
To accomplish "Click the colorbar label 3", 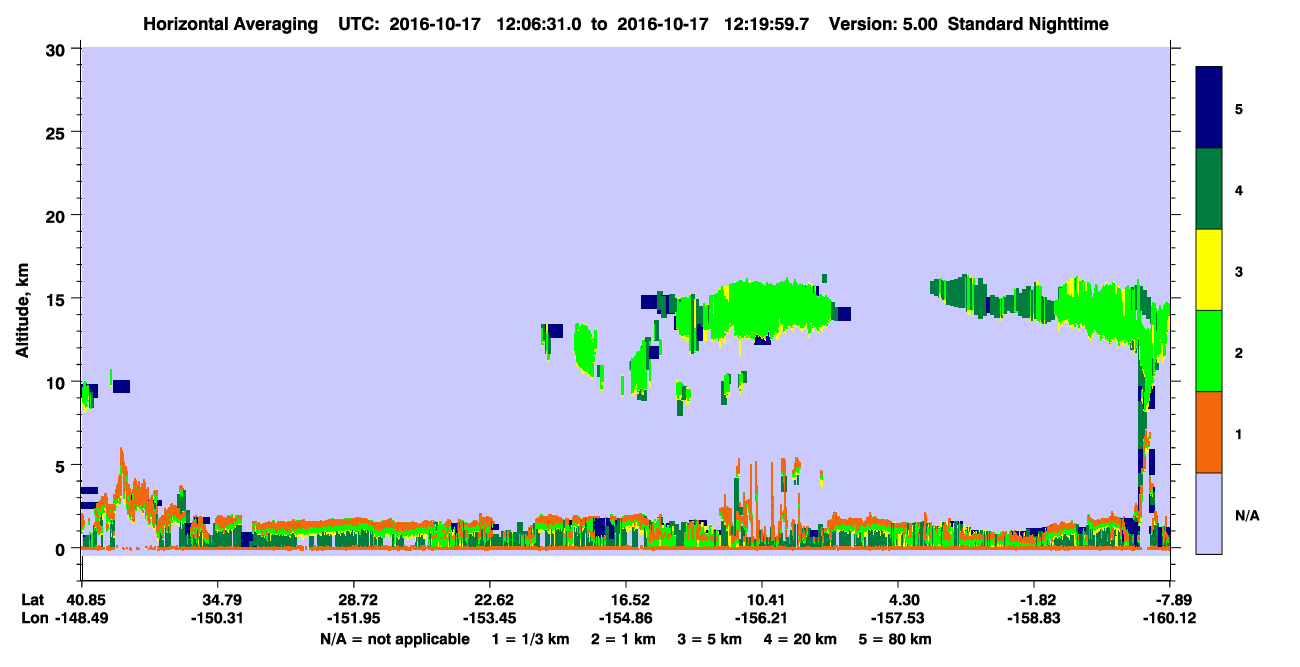I will coord(1239,271).
